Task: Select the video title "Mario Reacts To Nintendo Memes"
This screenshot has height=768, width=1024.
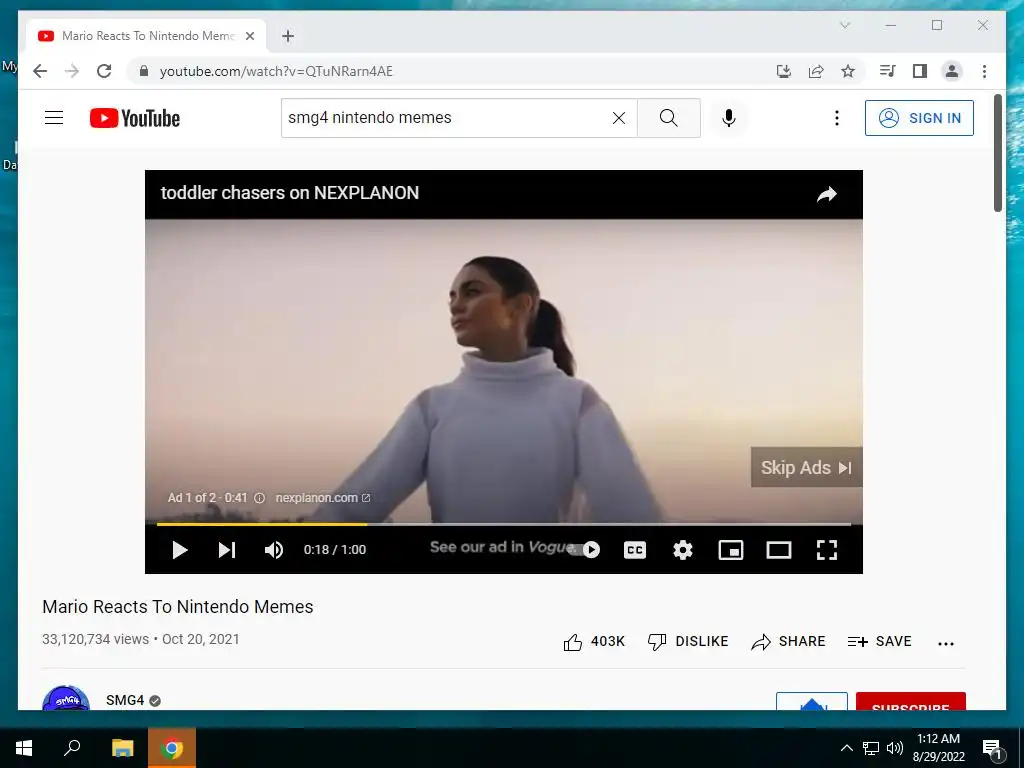Action: (x=178, y=607)
